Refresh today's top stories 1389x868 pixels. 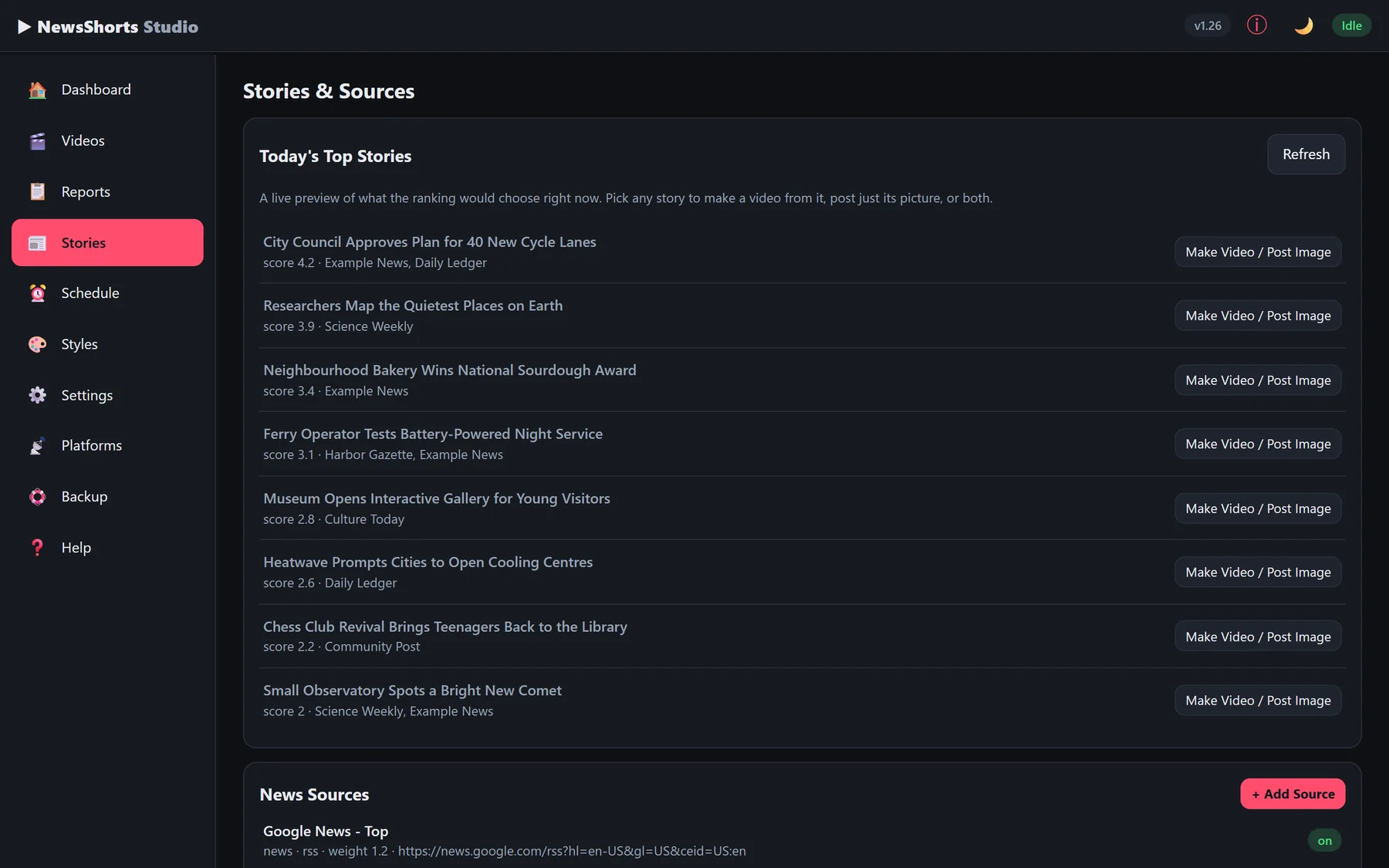click(1306, 154)
